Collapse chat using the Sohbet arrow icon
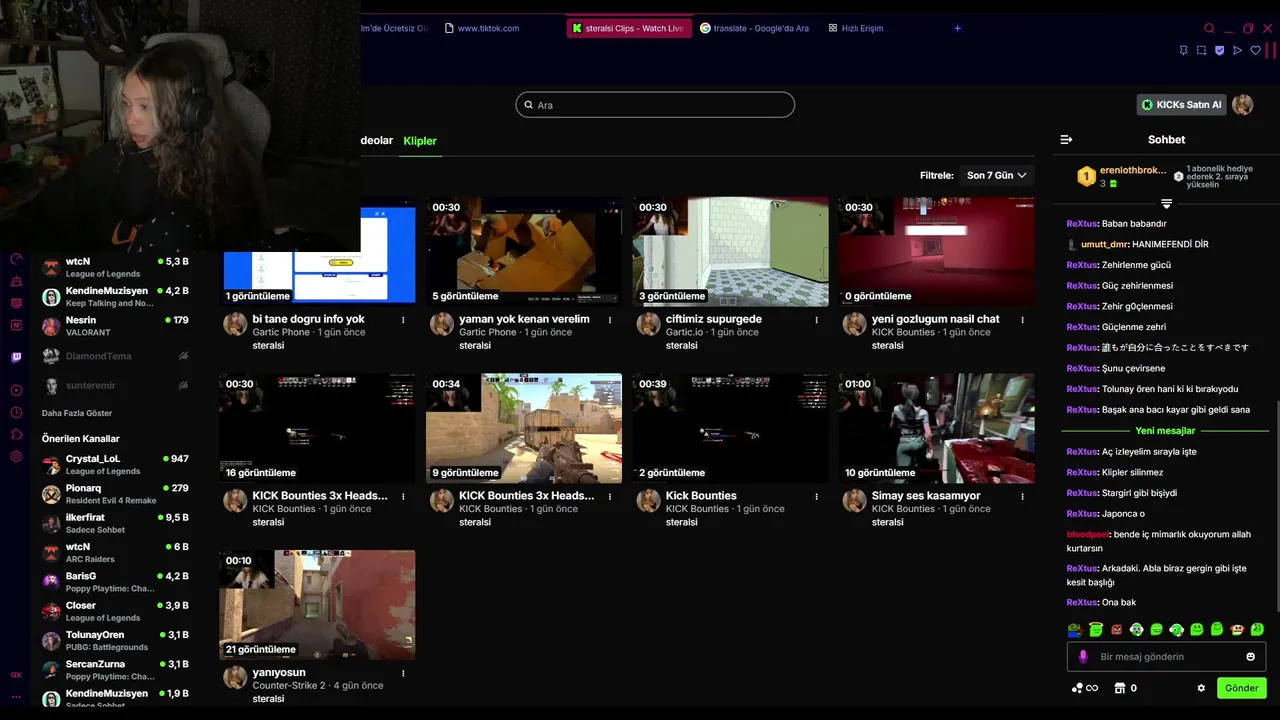 click(x=1066, y=140)
